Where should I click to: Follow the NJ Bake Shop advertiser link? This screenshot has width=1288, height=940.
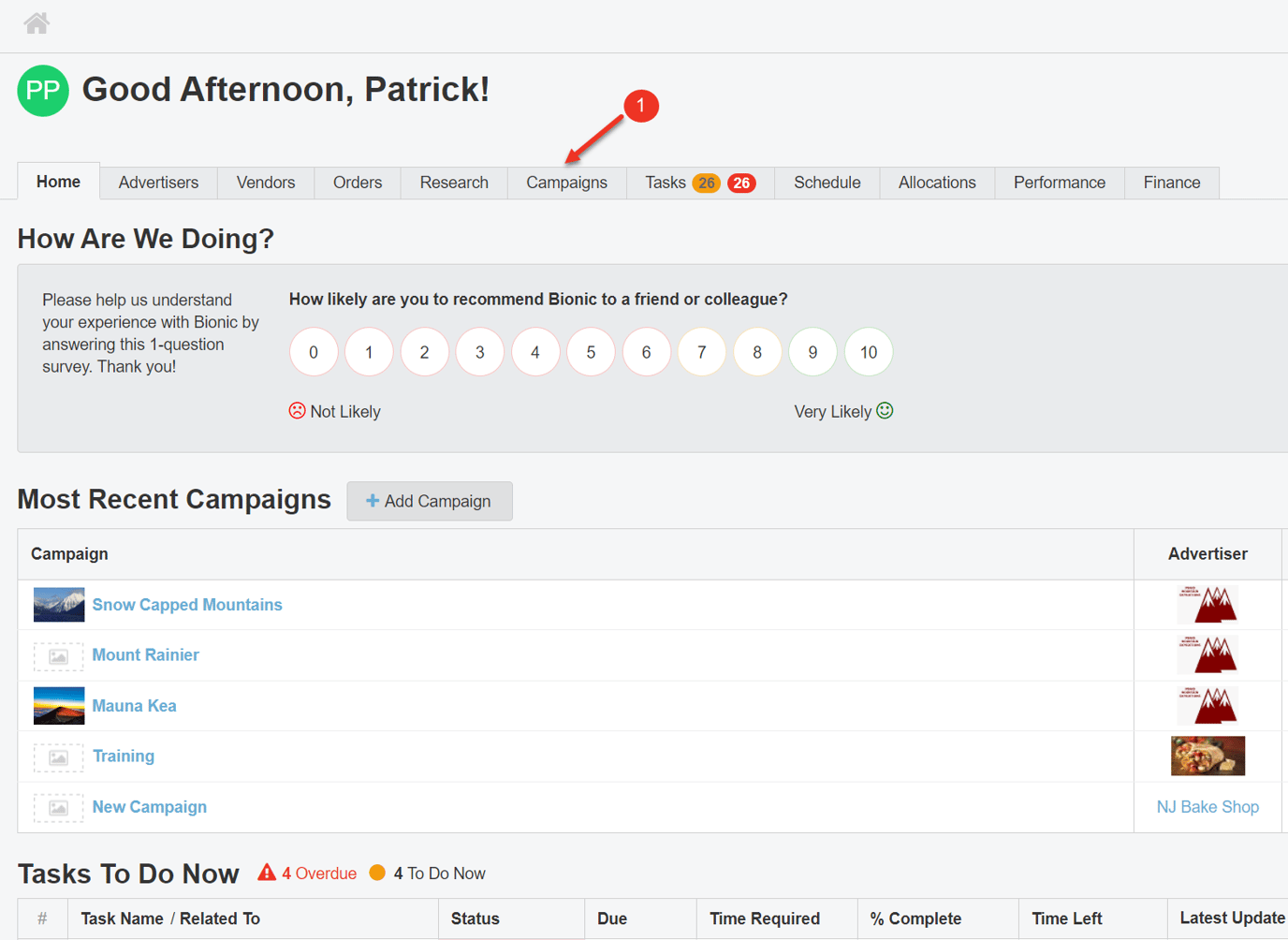(1207, 806)
